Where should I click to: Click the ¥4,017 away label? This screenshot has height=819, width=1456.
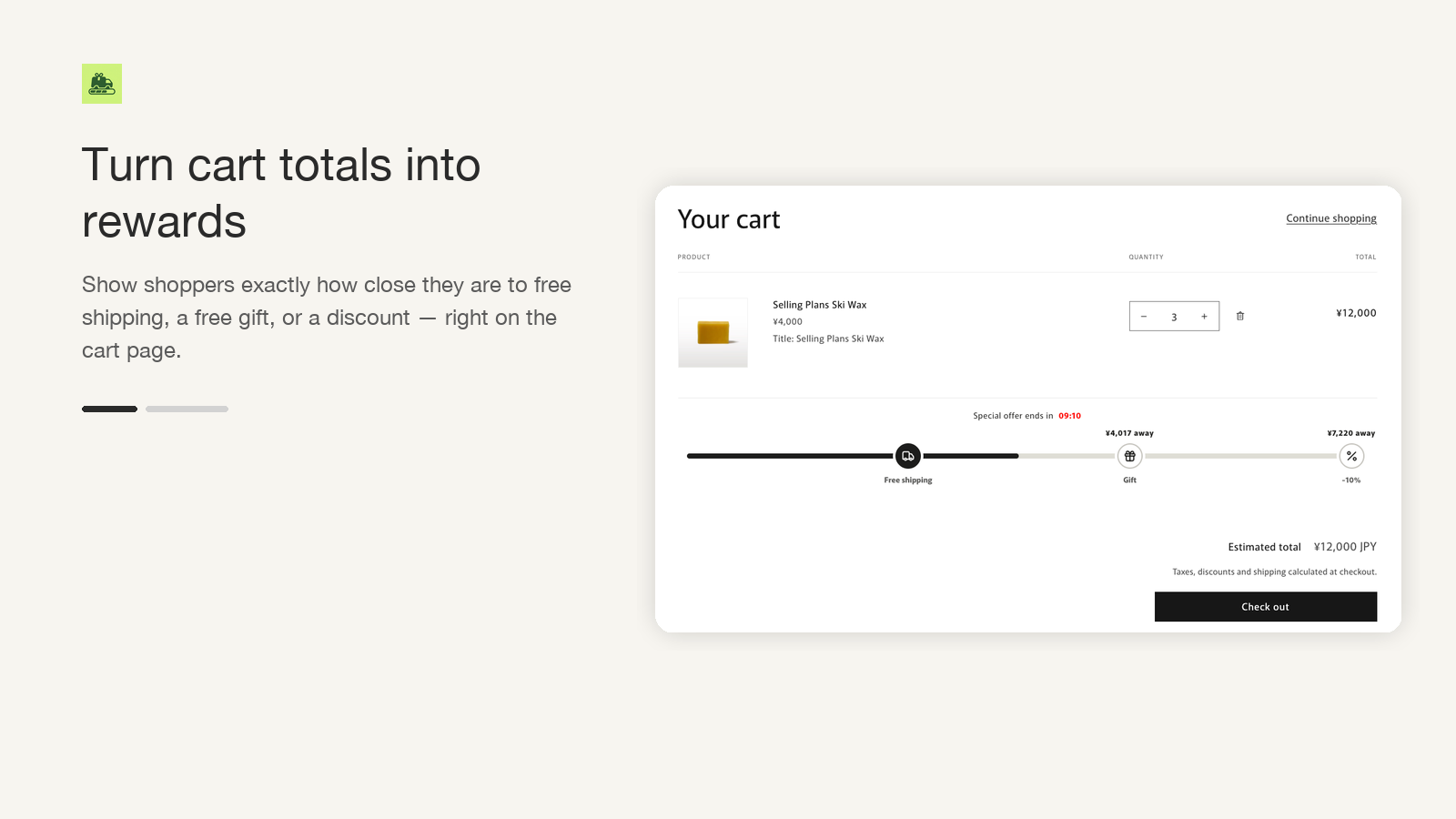(x=1129, y=433)
